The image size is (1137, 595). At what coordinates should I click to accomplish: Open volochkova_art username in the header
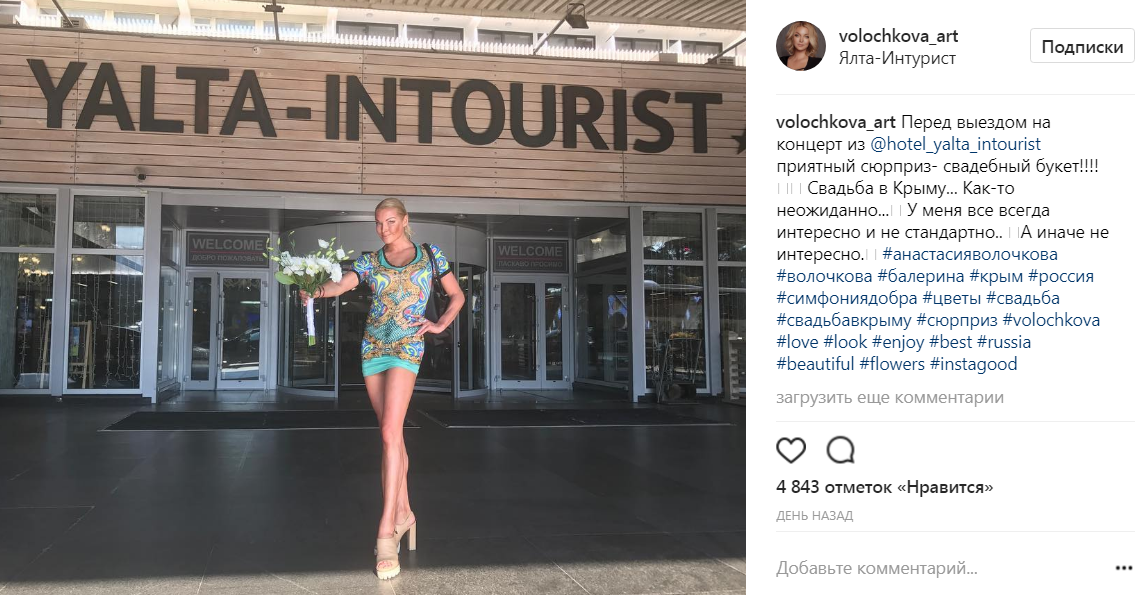(898, 36)
